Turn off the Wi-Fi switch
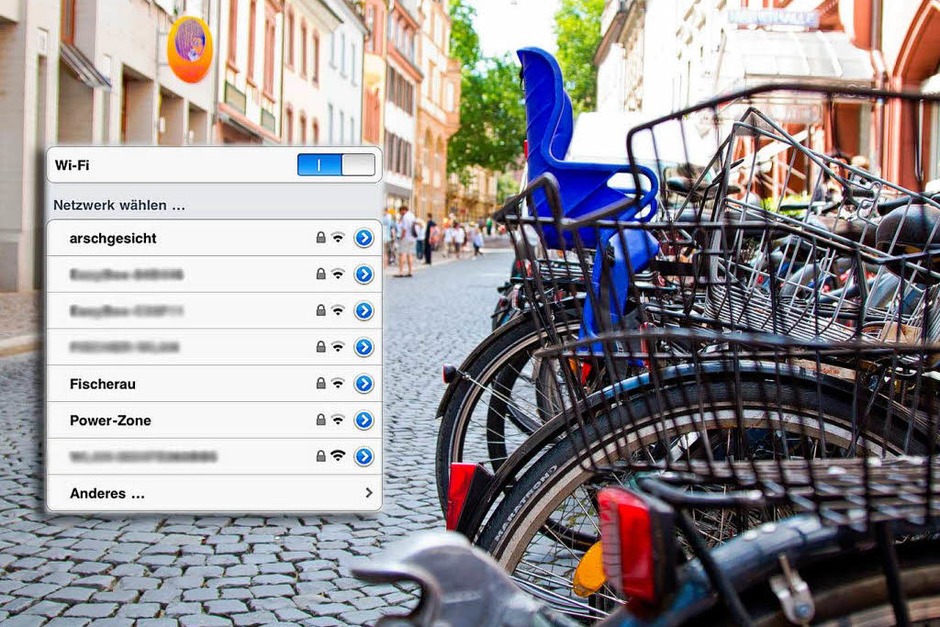The width and height of the screenshot is (940, 627). pyautogui.click(x=336, y=164)
